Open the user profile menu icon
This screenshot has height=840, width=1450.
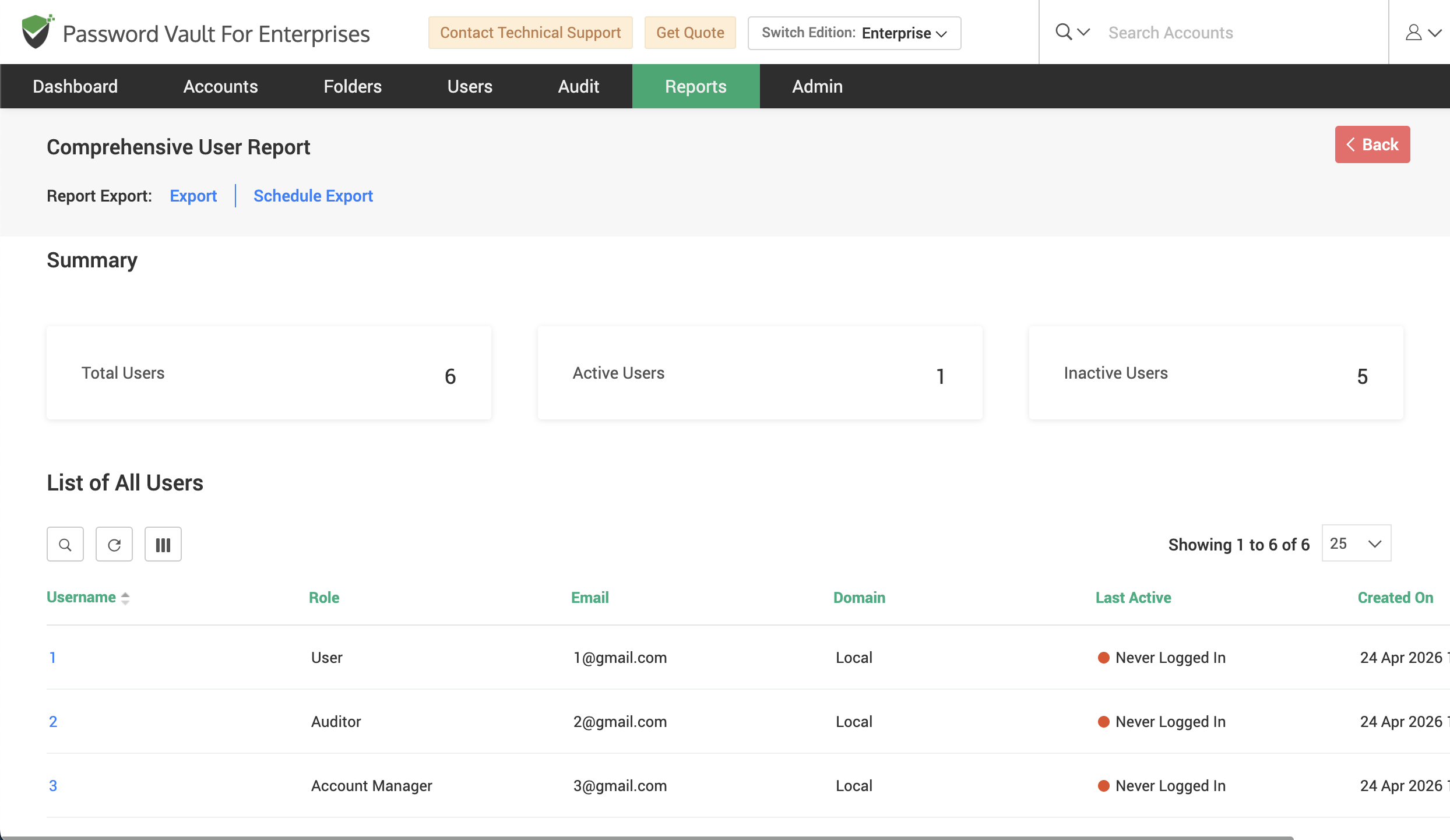1423,33
